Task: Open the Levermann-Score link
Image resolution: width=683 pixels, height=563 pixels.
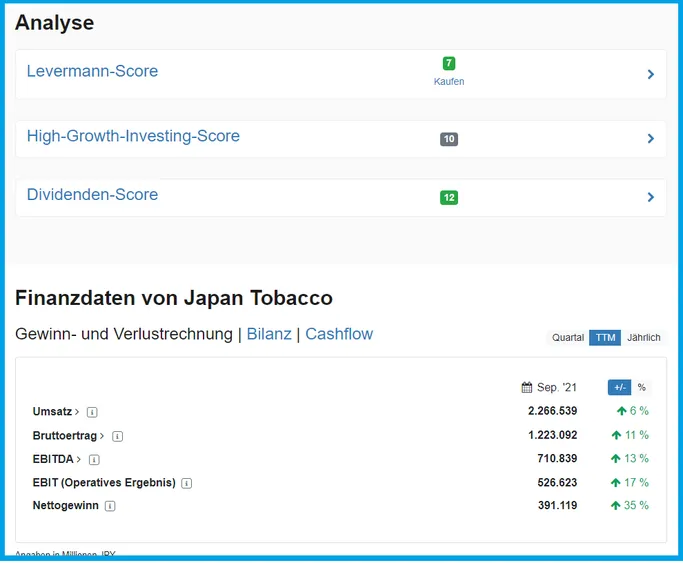Action: pyautogui.click(x=92, y=71)
